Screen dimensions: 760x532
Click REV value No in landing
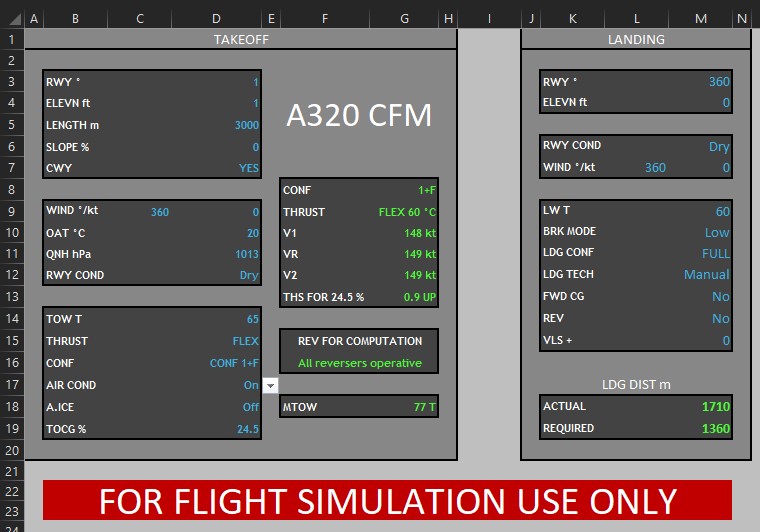point(721,318)
